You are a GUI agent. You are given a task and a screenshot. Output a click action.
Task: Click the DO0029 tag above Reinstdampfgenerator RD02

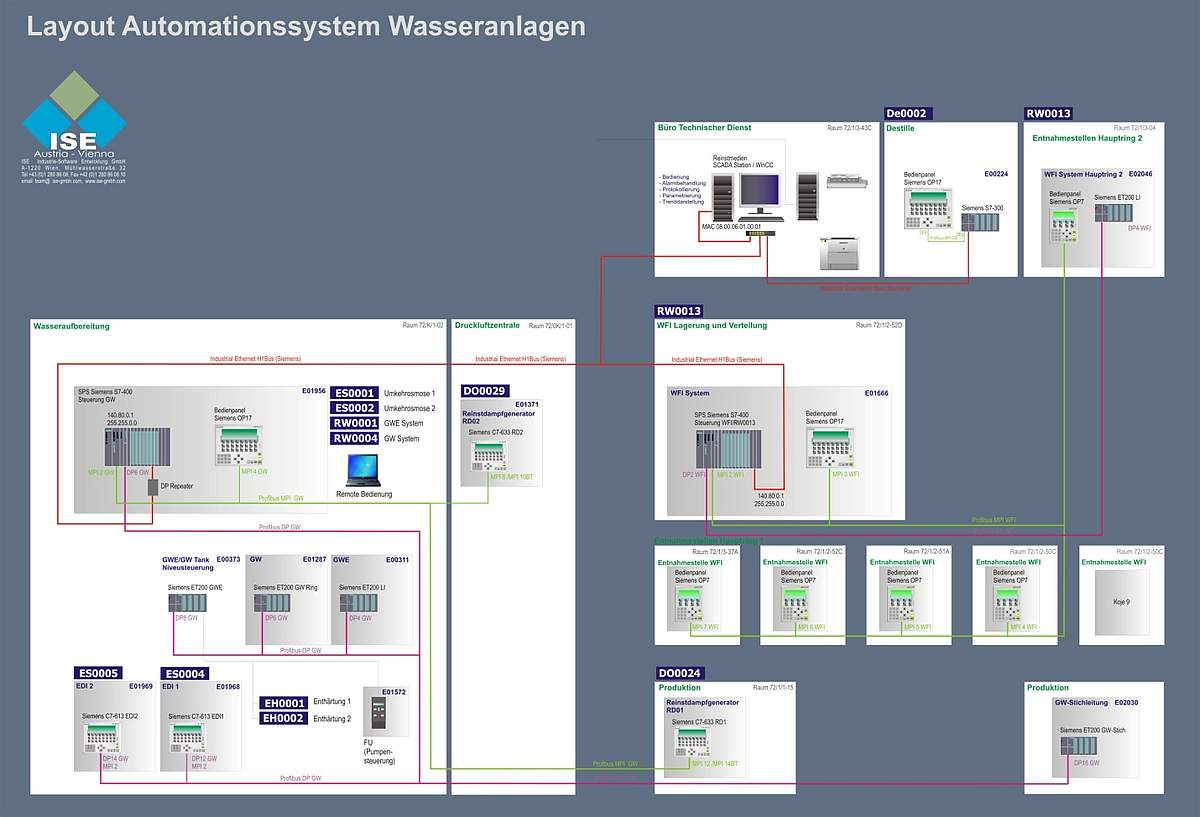486,391
